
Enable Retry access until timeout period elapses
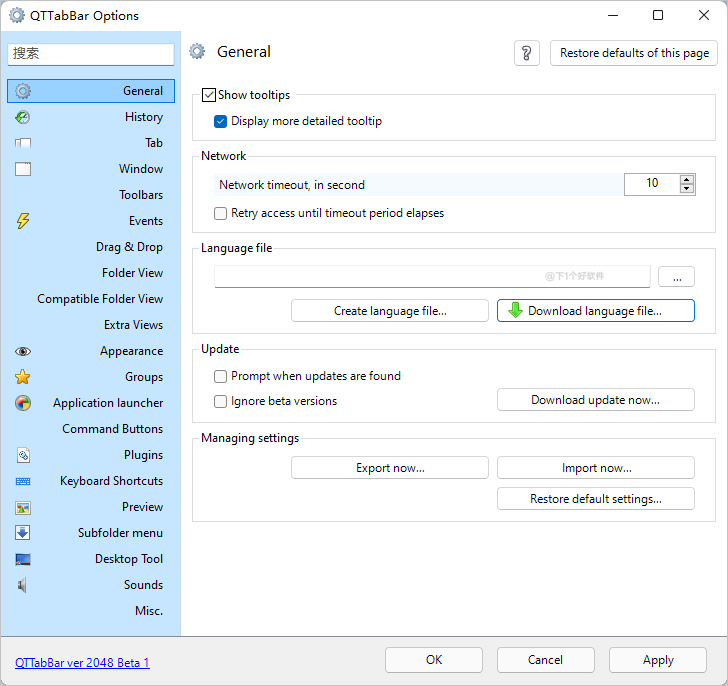point(220,213)
